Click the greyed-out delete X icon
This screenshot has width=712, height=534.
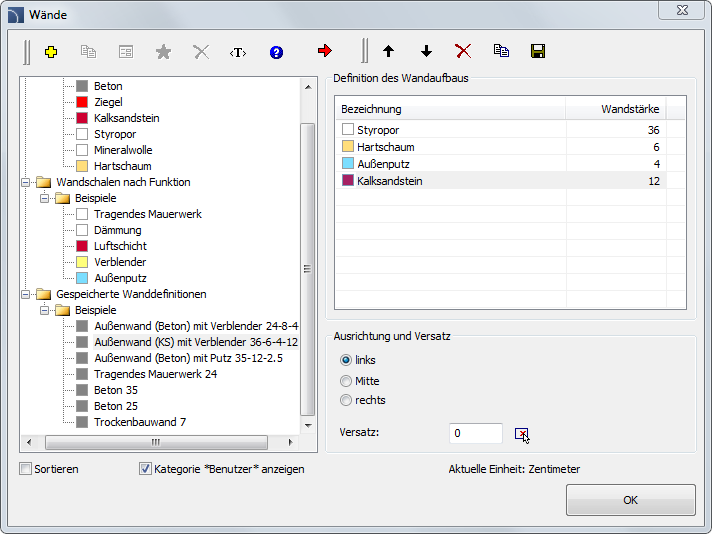201,52
